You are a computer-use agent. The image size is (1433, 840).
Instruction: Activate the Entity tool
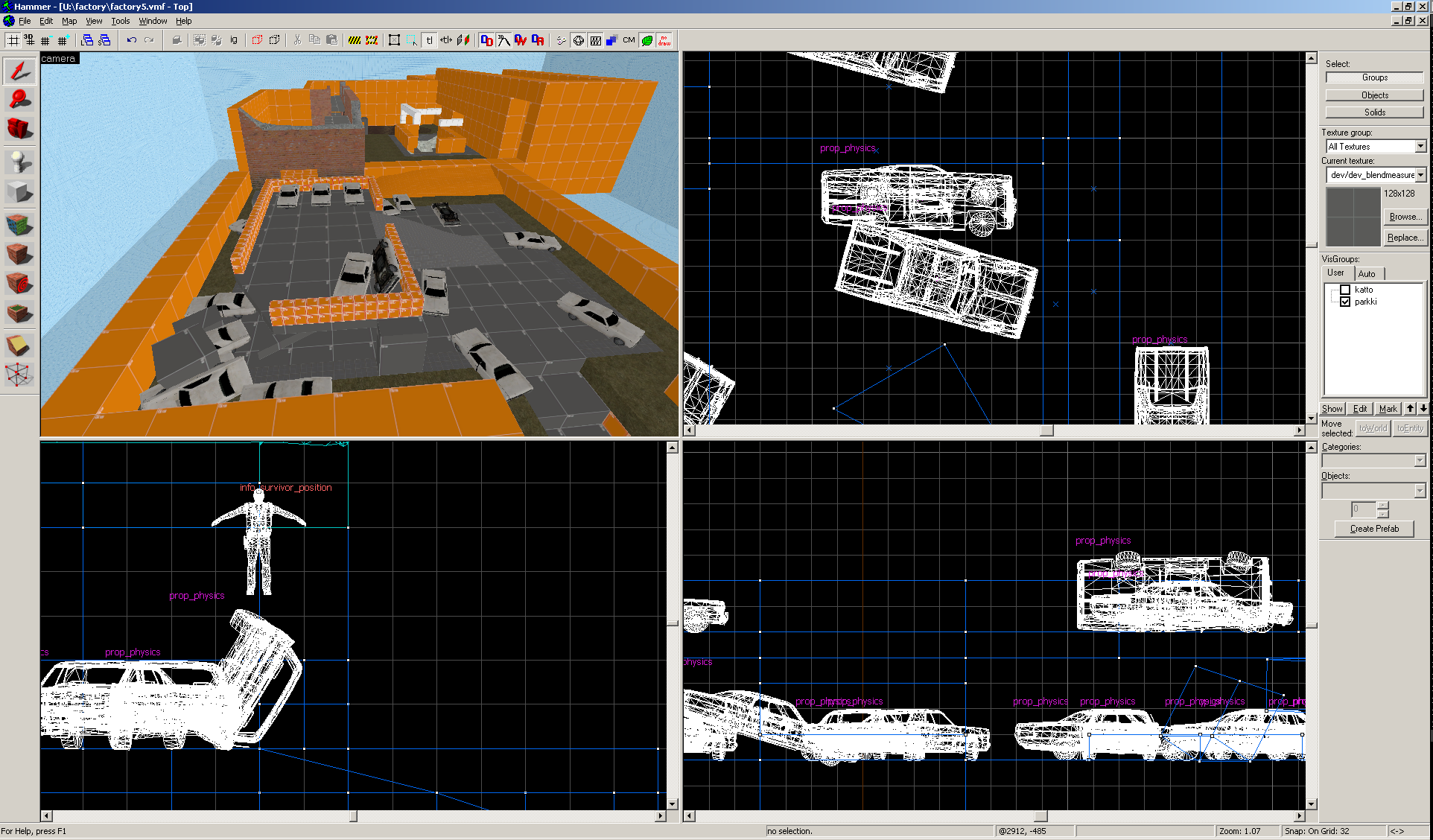(x=19, y=162)
